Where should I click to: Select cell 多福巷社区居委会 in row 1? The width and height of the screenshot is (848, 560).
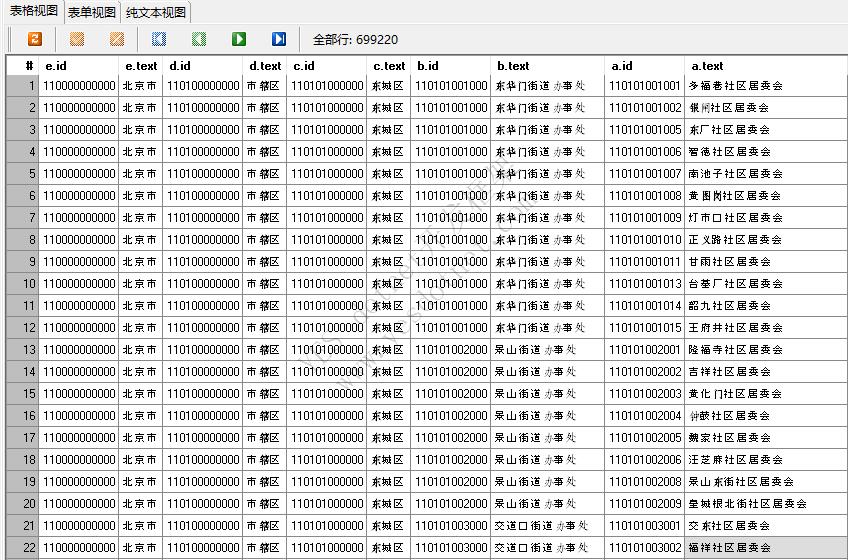735,86
